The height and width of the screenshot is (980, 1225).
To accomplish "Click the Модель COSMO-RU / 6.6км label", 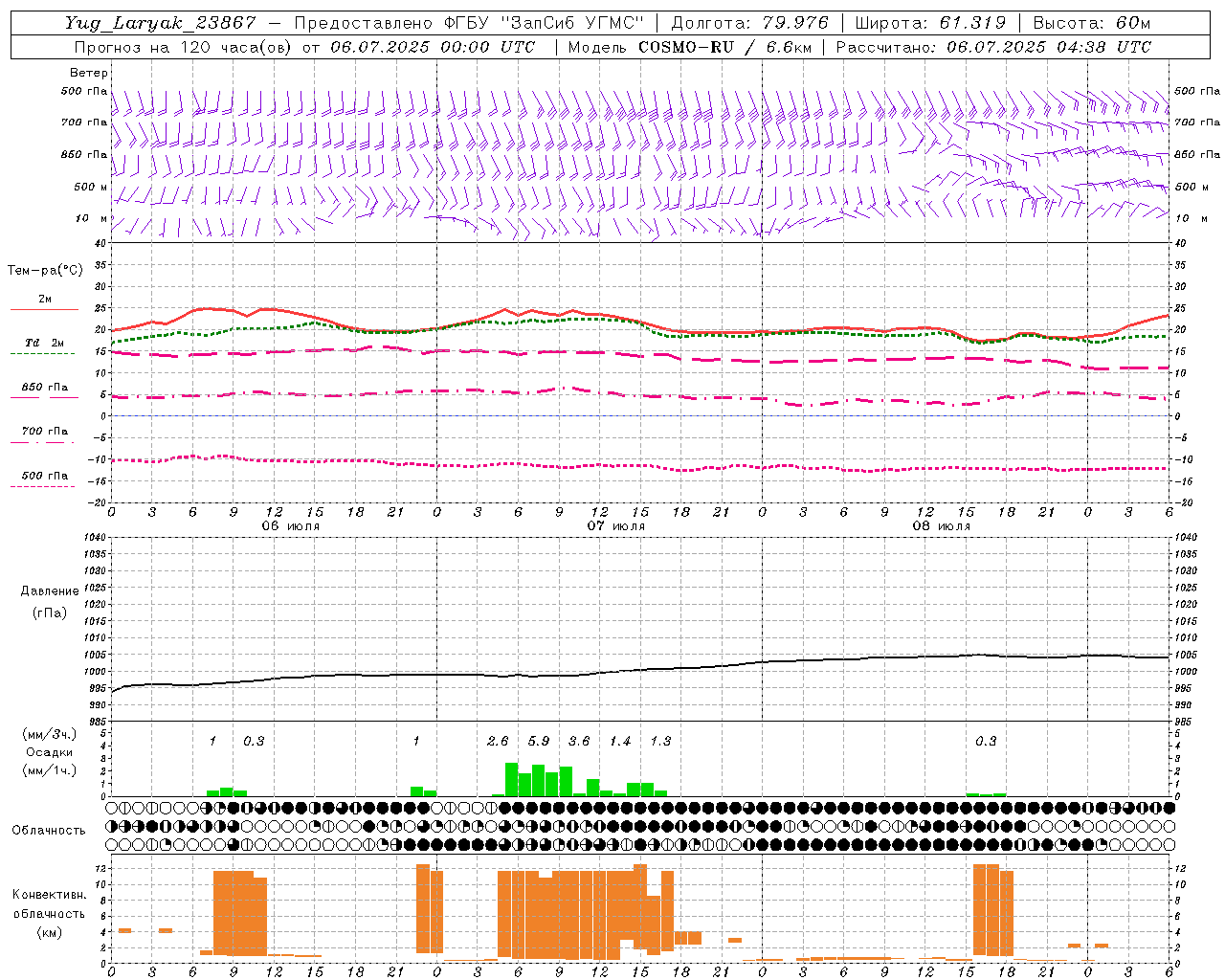I will 688,47.
